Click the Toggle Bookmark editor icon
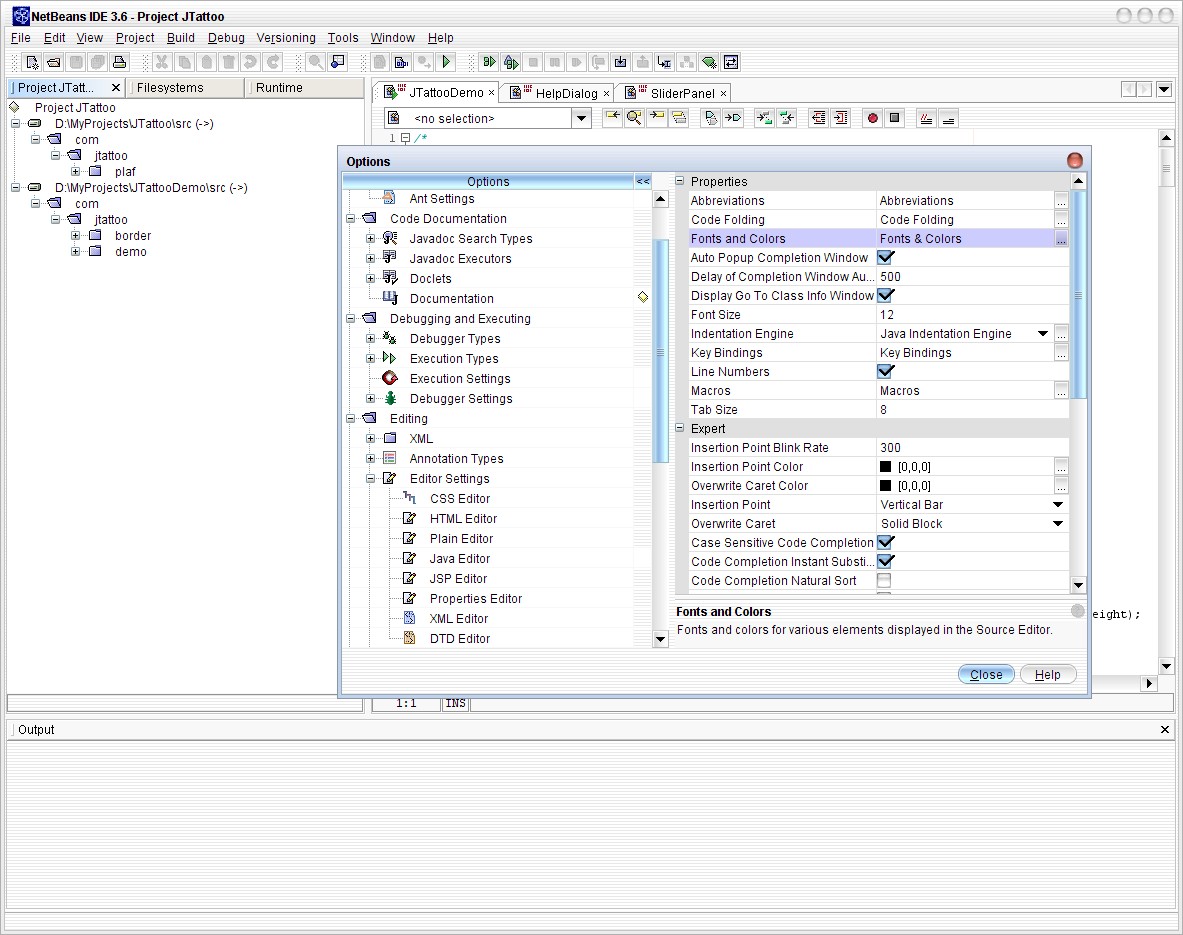This screenshot has height=935, width=1183. (x=711, y=118)
